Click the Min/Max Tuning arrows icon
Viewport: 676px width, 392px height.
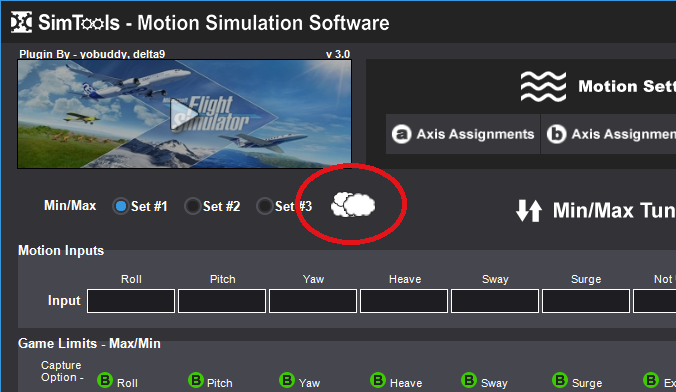[x=529, y=210]
